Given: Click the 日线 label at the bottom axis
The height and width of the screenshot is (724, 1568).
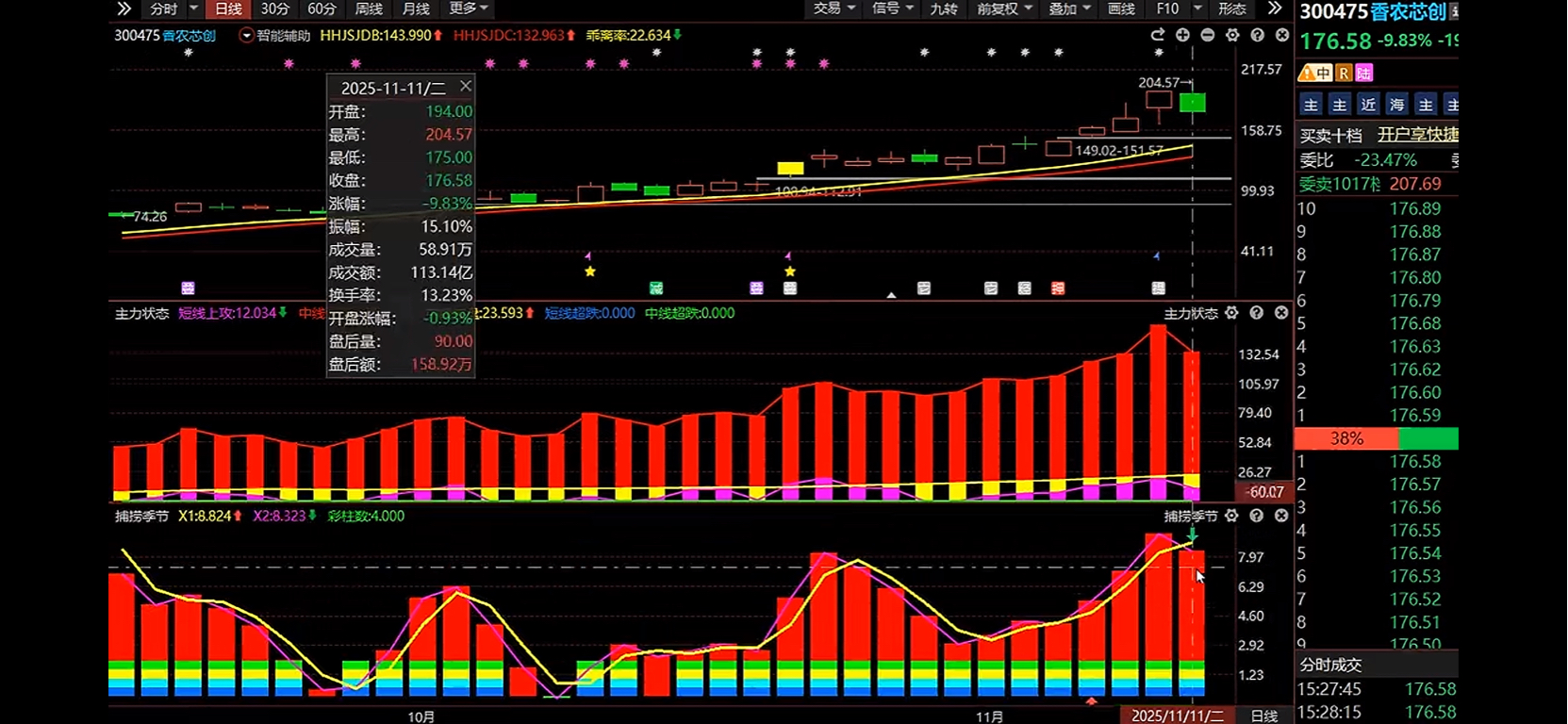Looking at the screenshot, I should (x=1263, y=716).
